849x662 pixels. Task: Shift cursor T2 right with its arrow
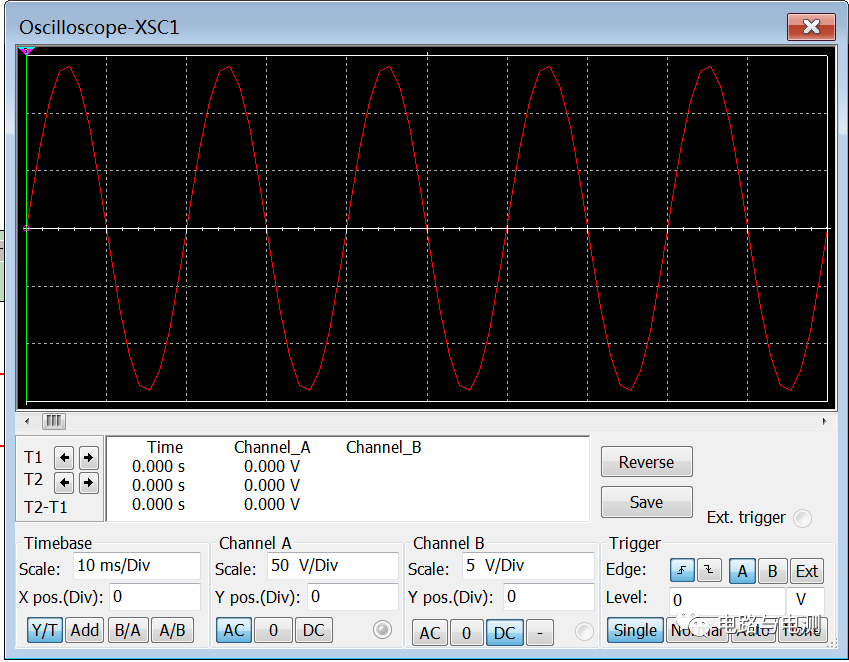coord(89,482)
